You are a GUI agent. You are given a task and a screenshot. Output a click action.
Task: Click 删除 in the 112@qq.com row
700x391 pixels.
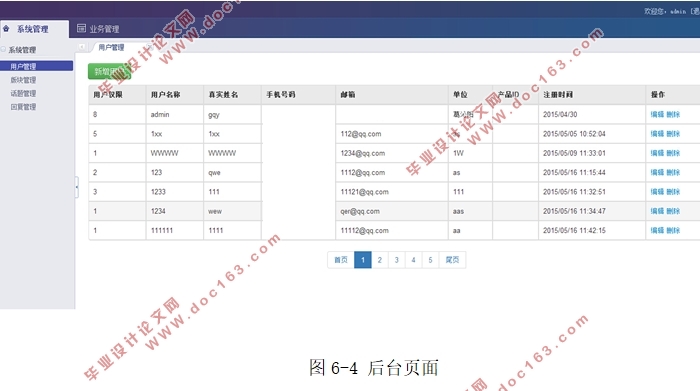673,133
